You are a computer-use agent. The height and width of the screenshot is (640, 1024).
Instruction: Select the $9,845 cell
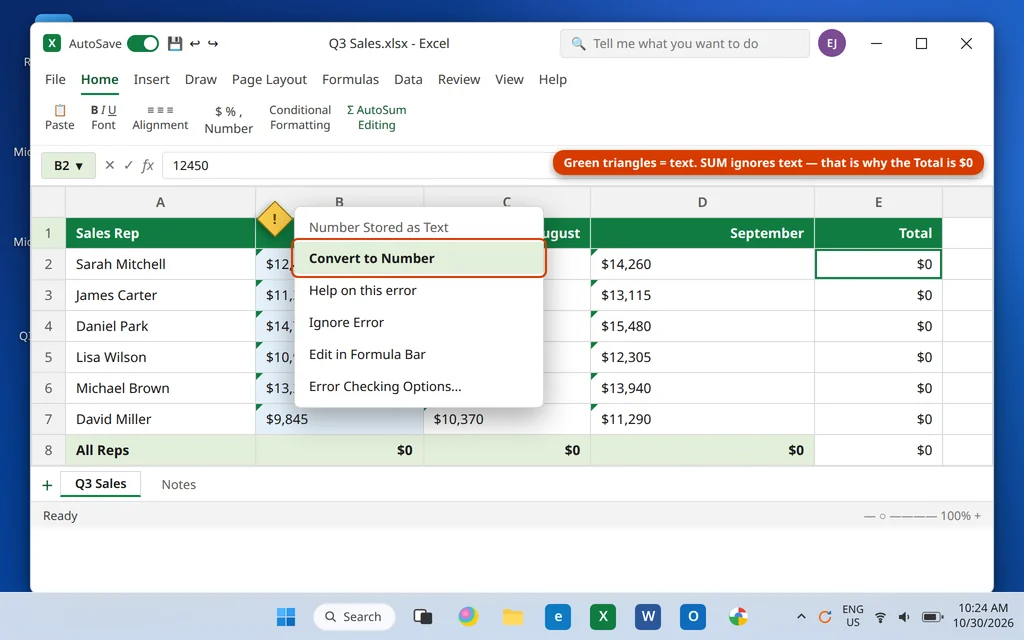[339, 419]
